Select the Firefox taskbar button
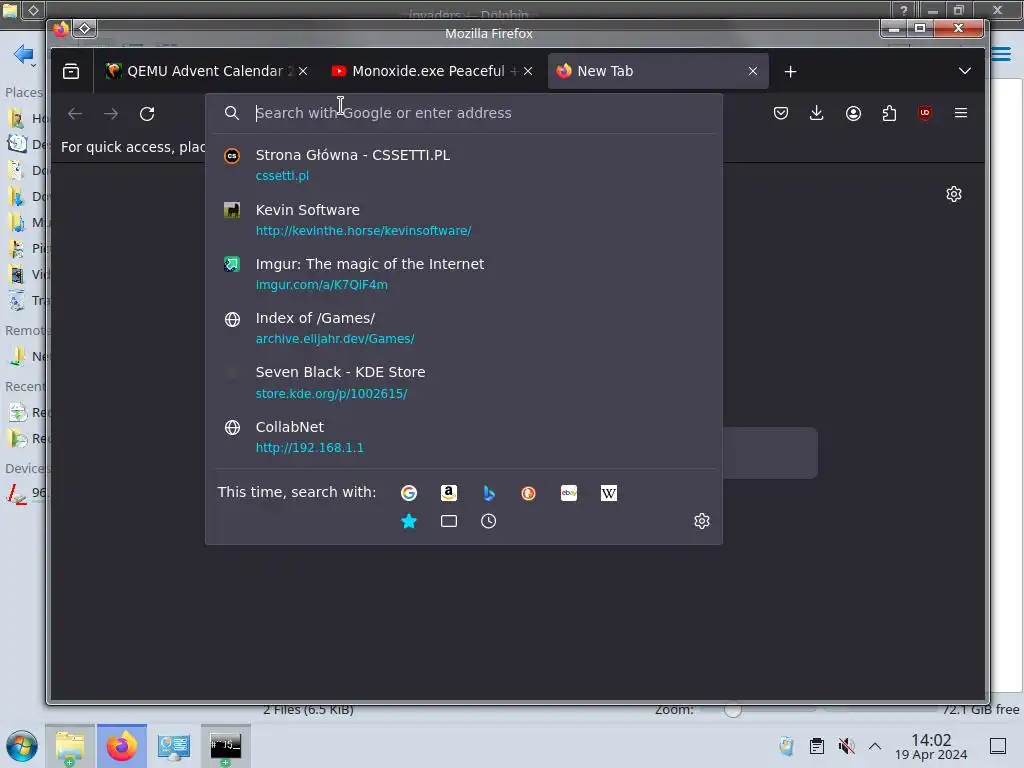This screenshot has width=1024, height=768. tap(122, 746)
